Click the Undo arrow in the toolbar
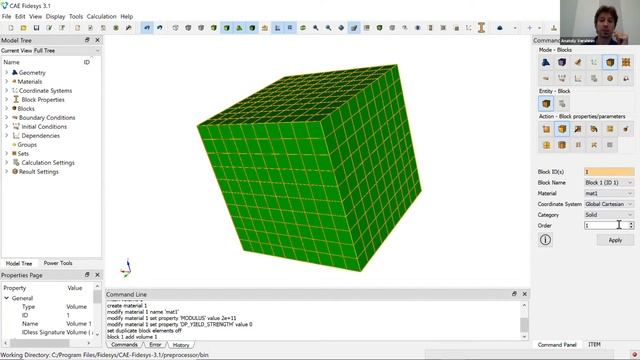 coord(147,28)
